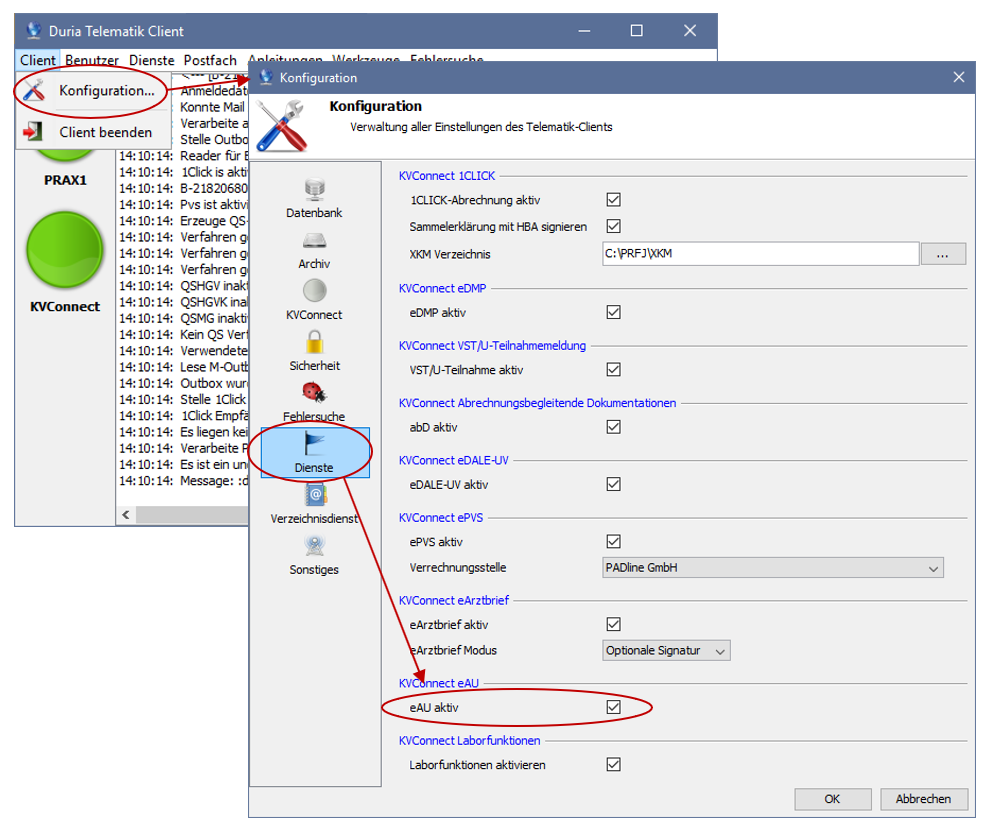Toggle the VST/U-Teilnahme aktiv checkbox
Screen dimensions: 990x832
tap(613, 370)
